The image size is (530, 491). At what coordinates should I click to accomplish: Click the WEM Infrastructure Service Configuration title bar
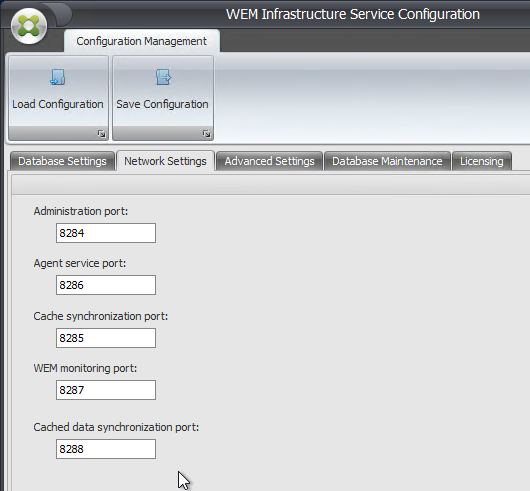pyautogui.click(x=353, y=14)
